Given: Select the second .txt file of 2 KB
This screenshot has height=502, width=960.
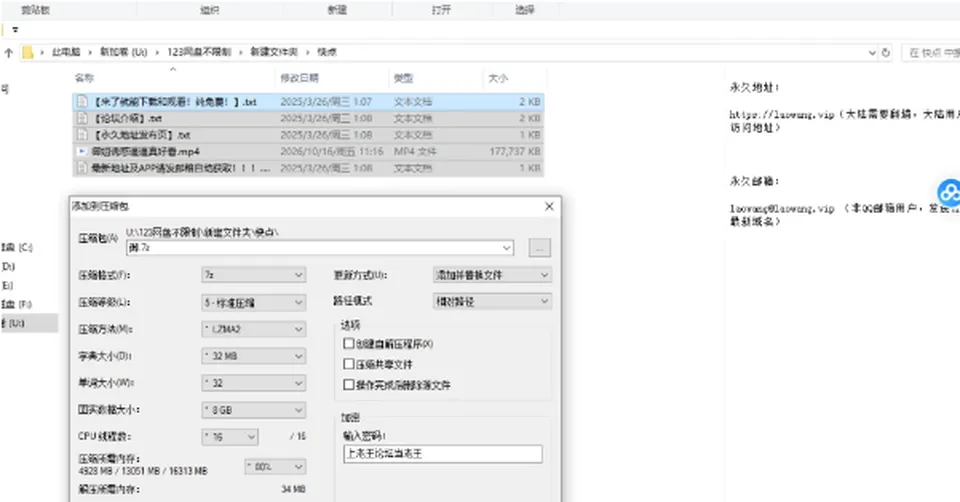Looking at the screenshot, I should point(308,118).
